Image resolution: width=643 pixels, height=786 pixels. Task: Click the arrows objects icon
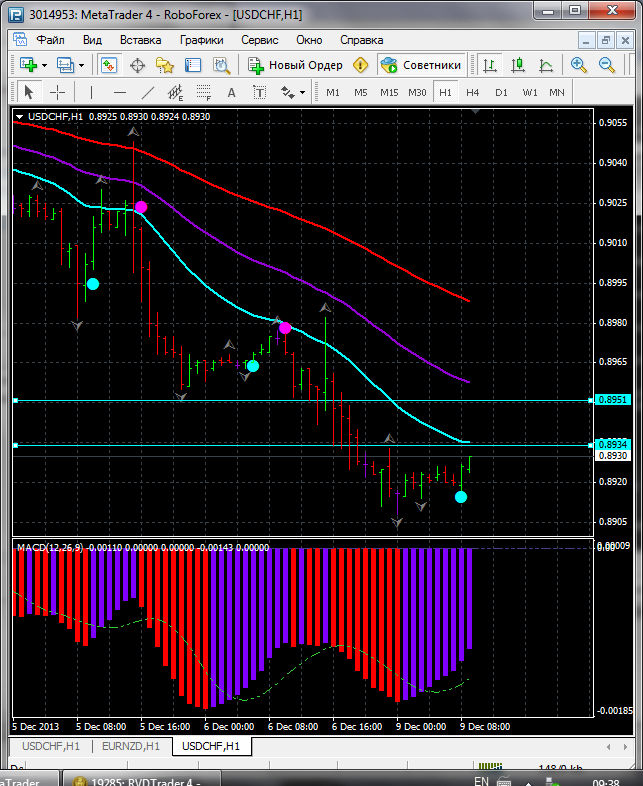[x=287, y=92]
